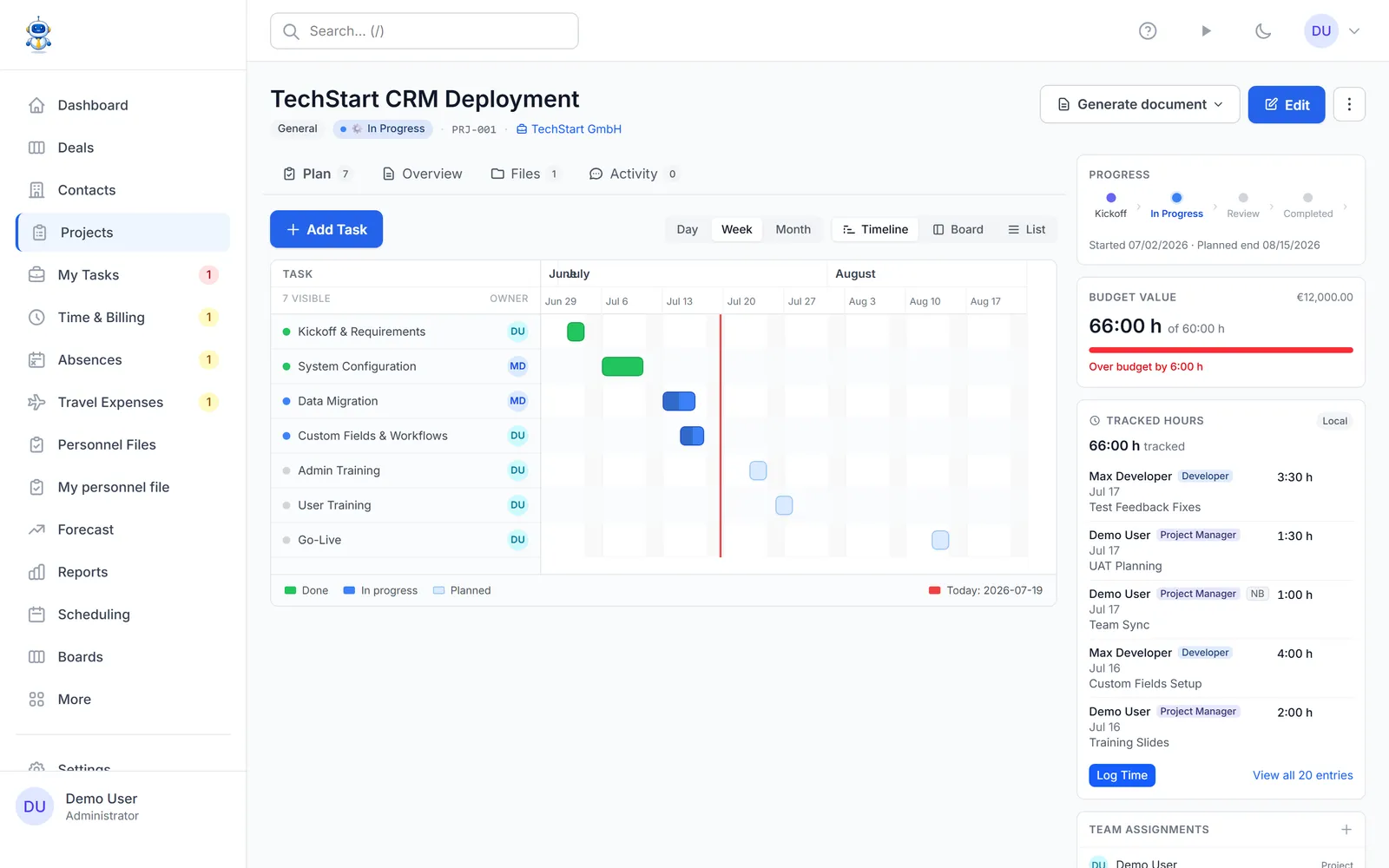Select In Progress stage in progress panel
This screenshot has width=1389, height=868.
(x=1176, y=206)
